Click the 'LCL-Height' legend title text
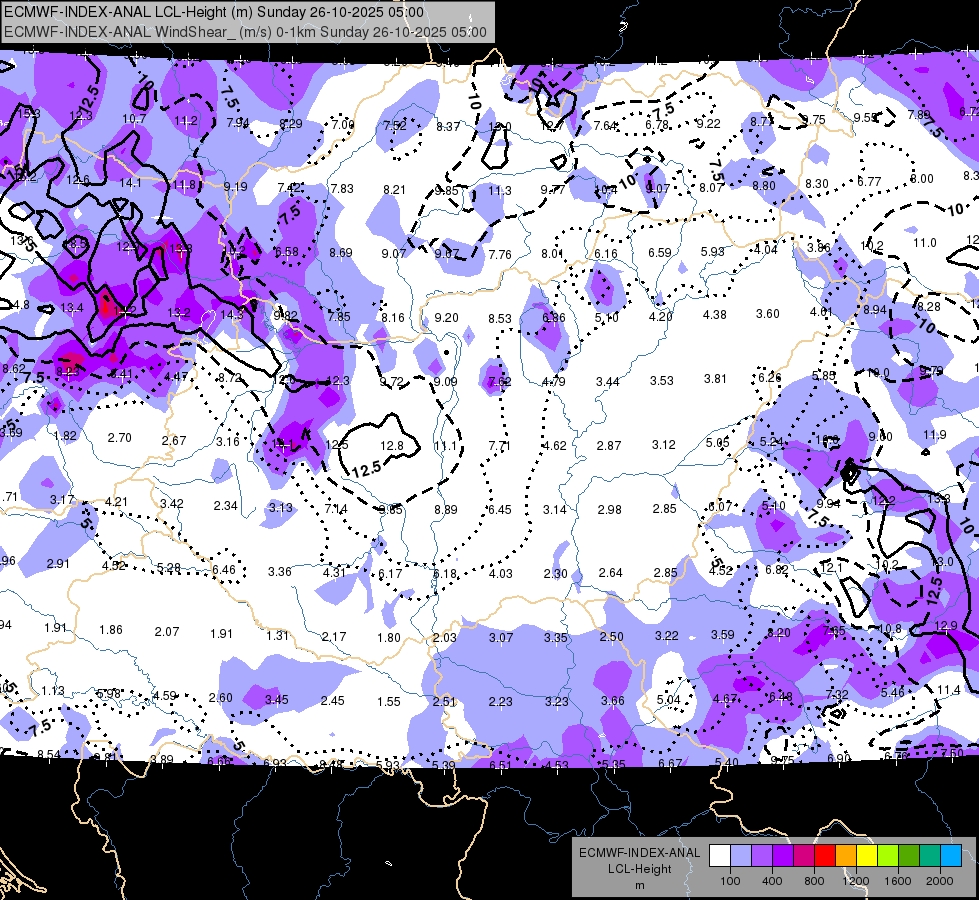The image size is (979, 900). 639,869
